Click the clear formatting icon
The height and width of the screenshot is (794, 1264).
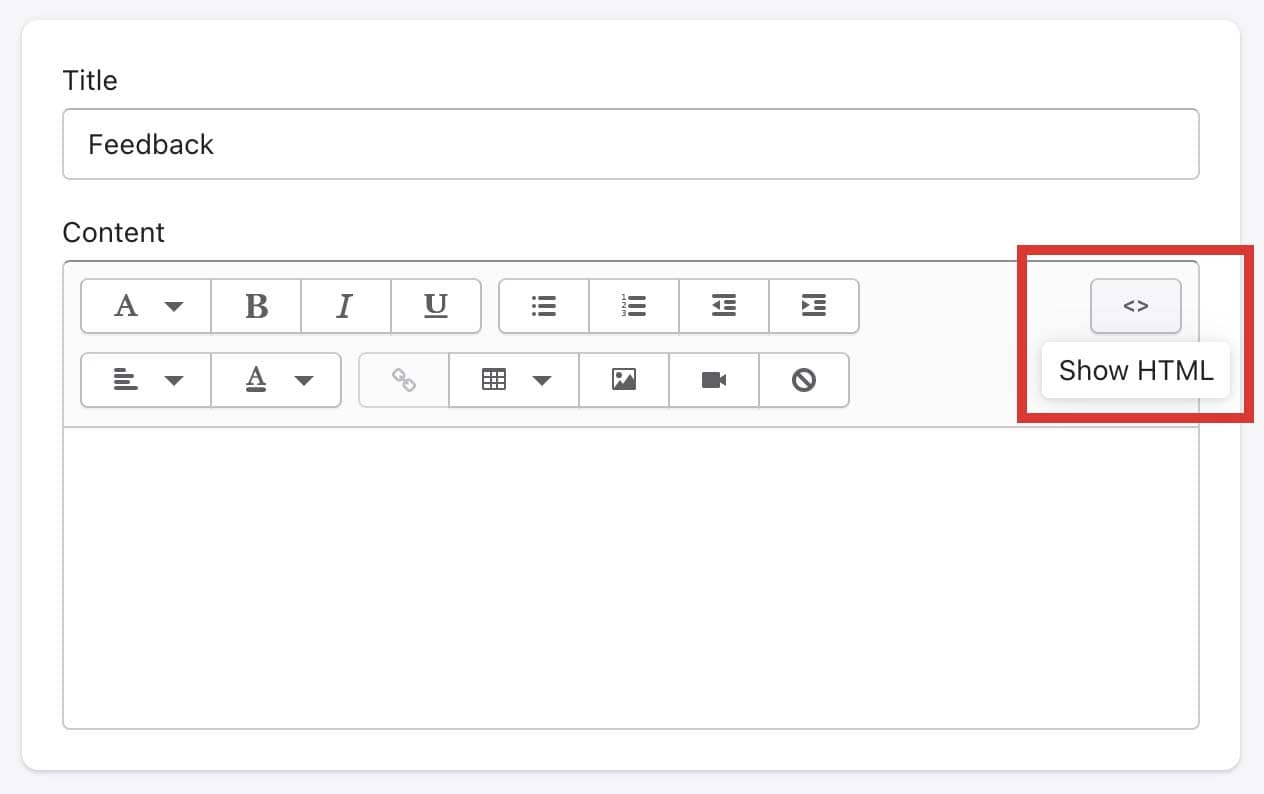804,380
